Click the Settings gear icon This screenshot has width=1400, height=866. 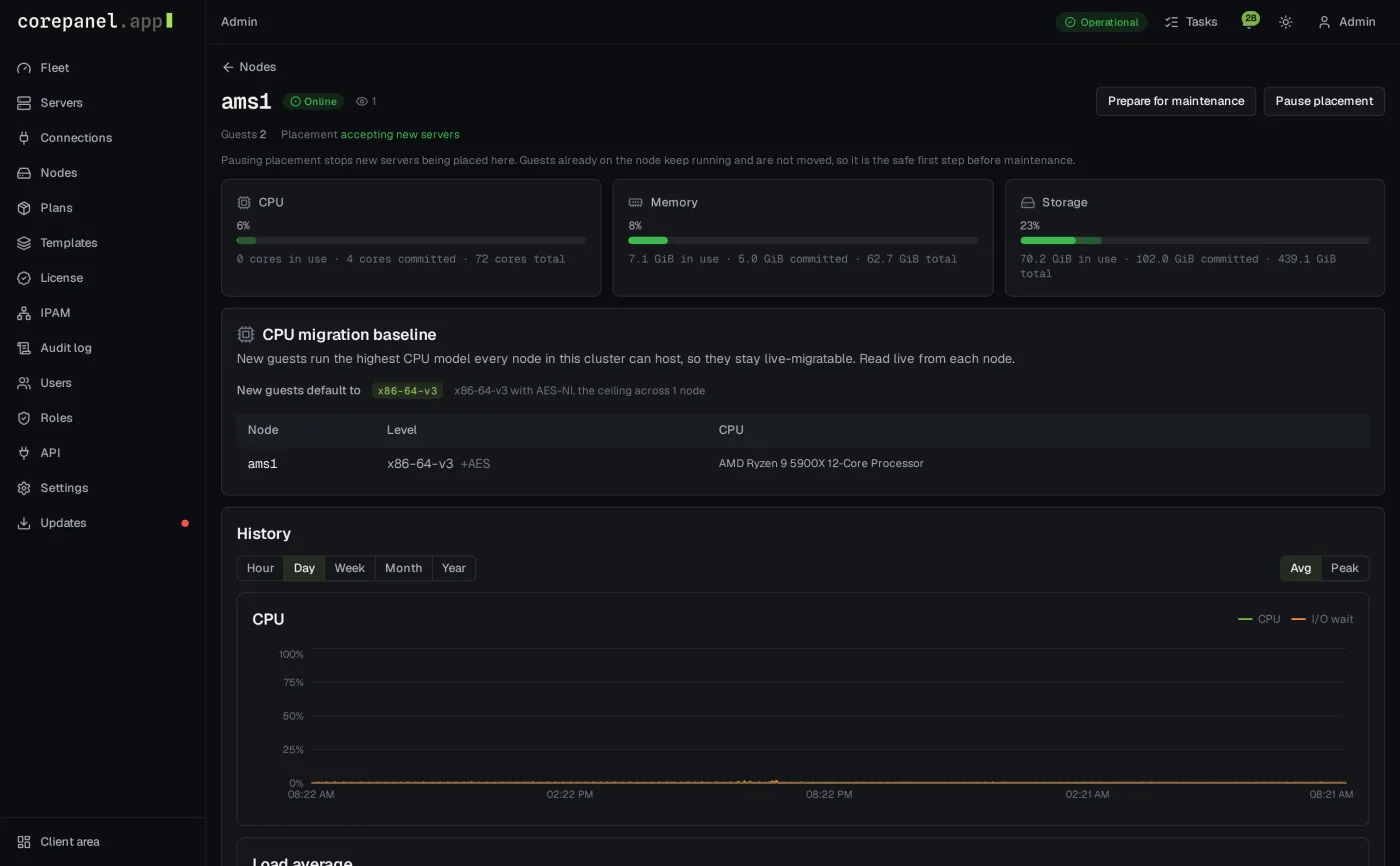24,488
